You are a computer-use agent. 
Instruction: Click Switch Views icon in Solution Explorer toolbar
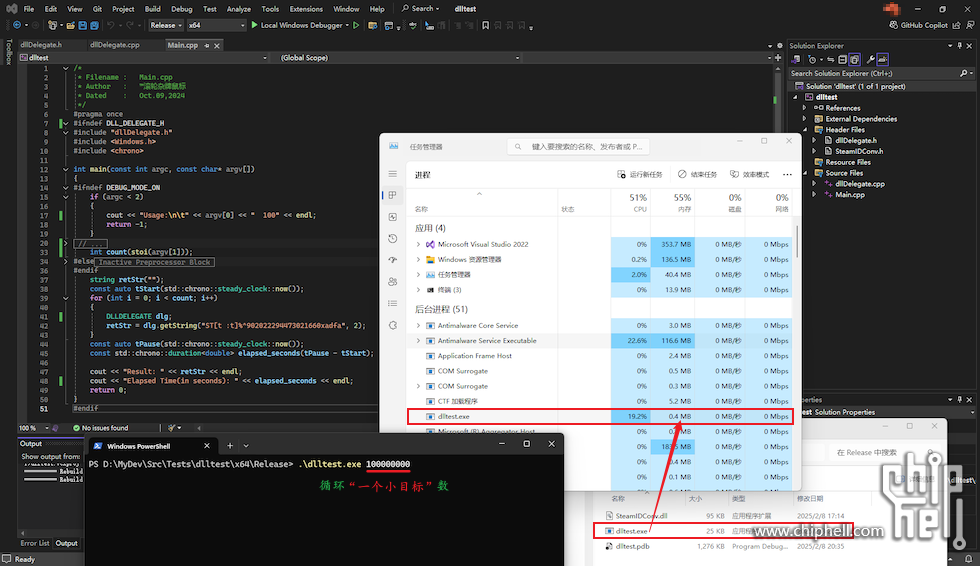[796, 60]
